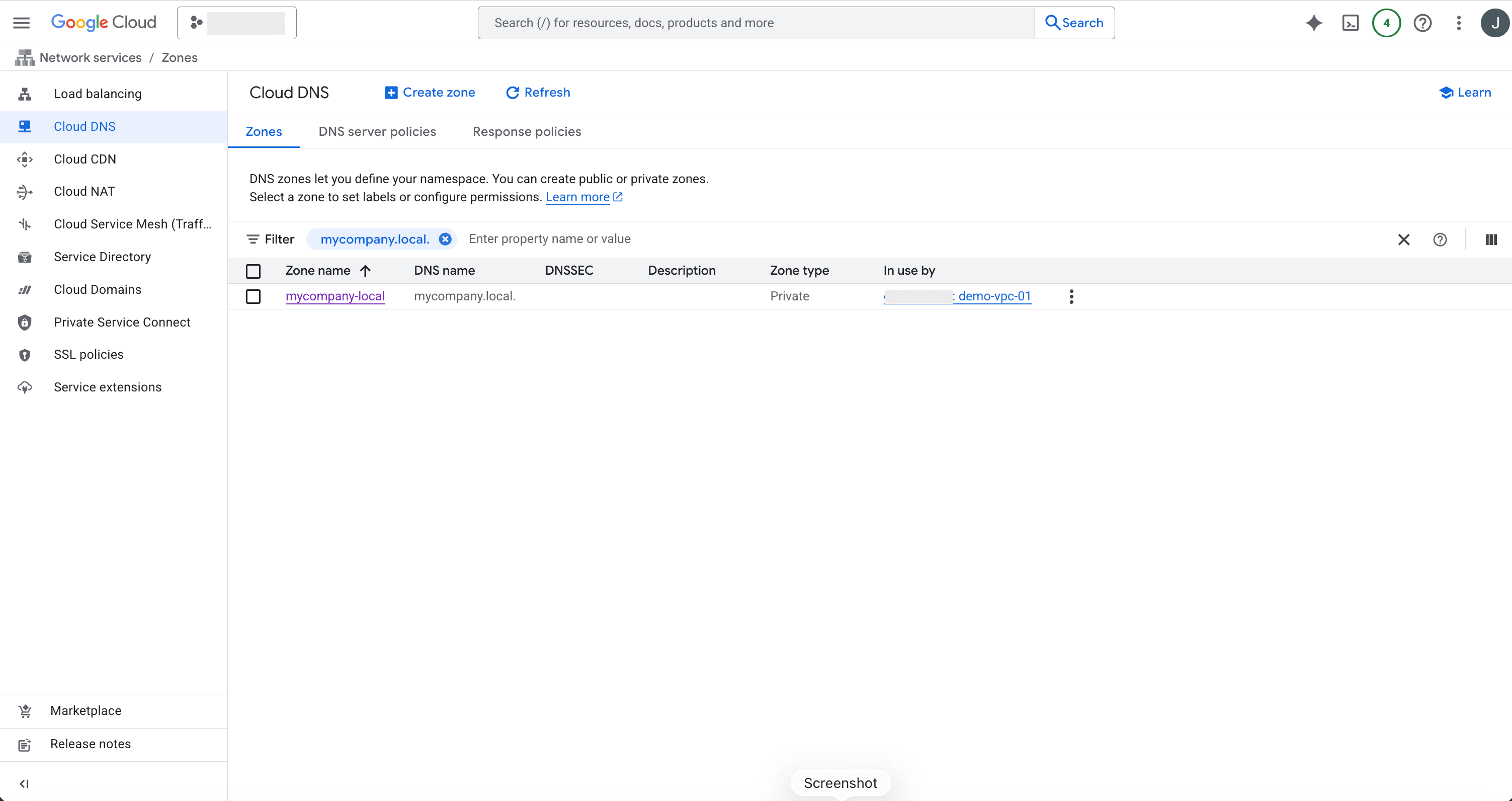Open the main navigation hamburger menu
Screen dimensions: 1512x801
click(21, 22)
